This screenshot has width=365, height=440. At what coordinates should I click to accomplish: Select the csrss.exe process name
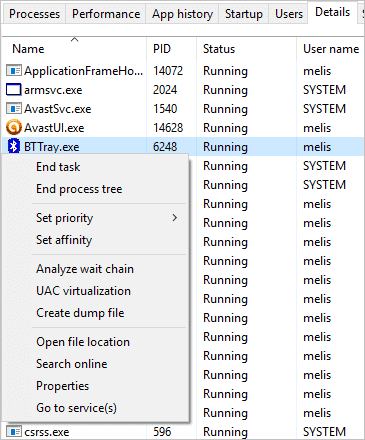(47, 432)
